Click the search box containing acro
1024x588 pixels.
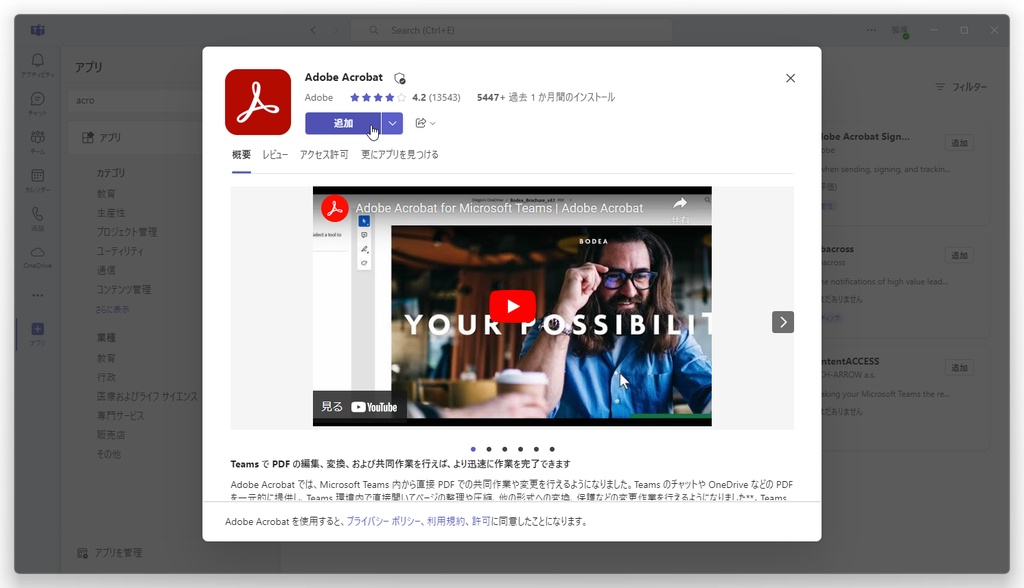click(137, 100)
